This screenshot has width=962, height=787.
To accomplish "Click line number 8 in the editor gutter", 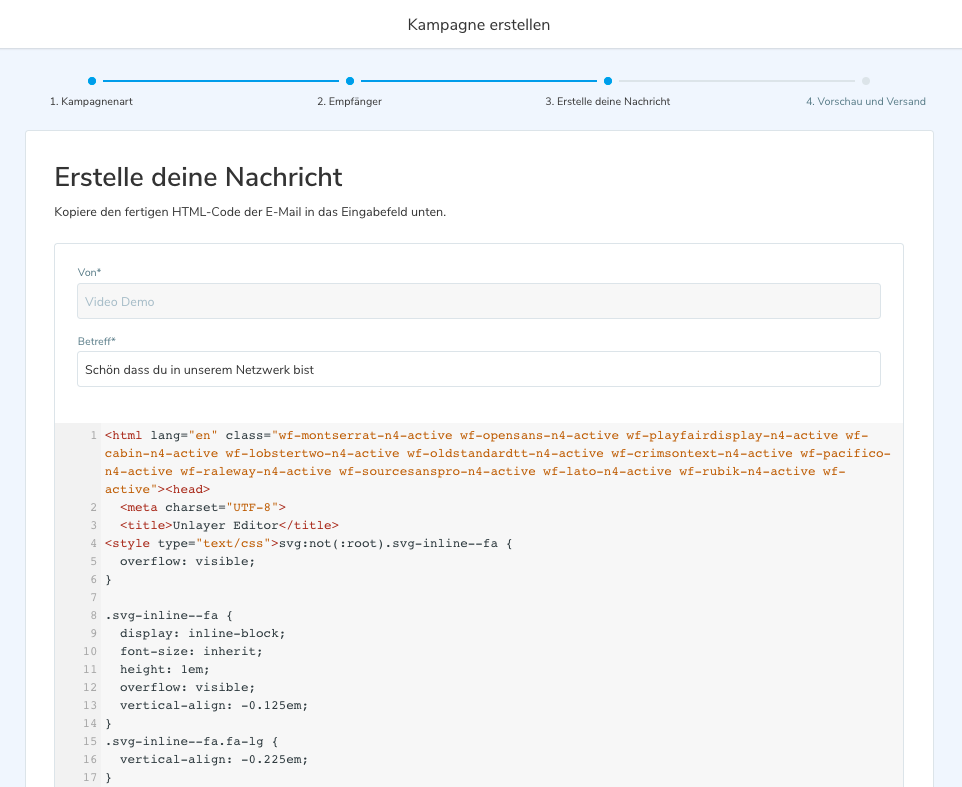I will tap(93, 615).
